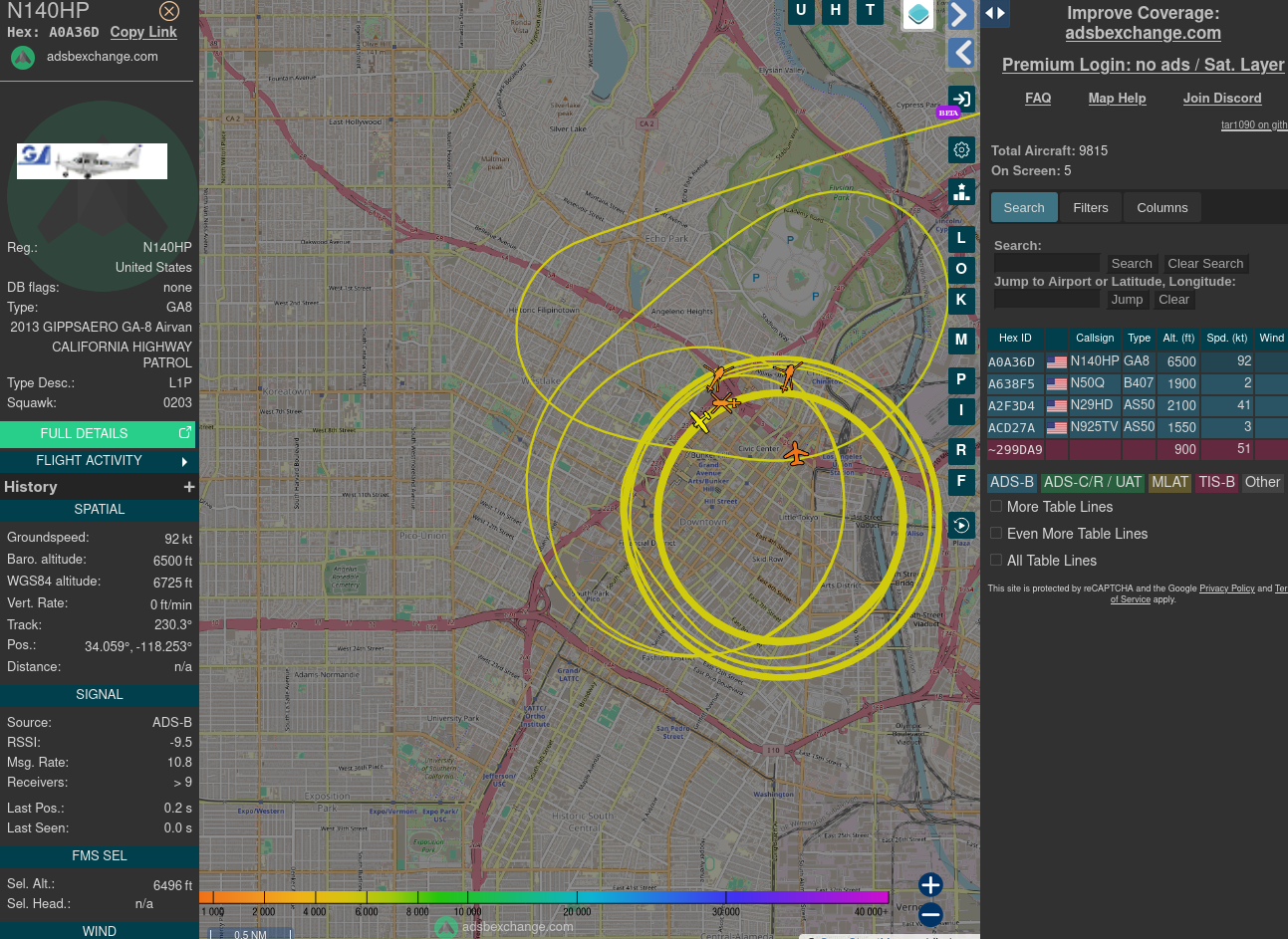This screenshot has width=1288, height=939.
Task: Enable More Table Lines checkbox
Action: 996,507
